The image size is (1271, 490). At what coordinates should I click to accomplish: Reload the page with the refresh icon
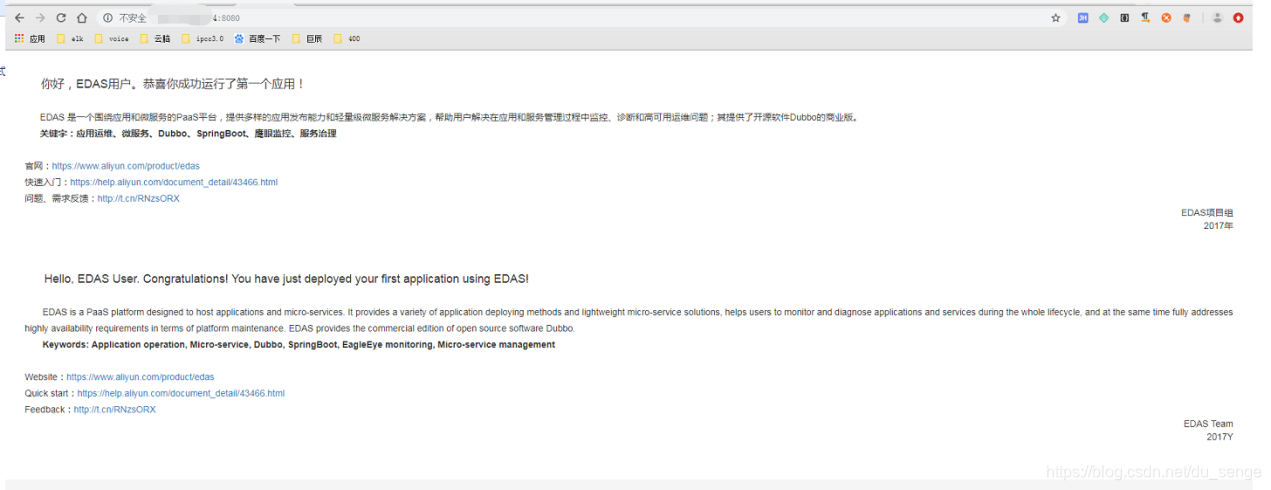tap(61, 18)
